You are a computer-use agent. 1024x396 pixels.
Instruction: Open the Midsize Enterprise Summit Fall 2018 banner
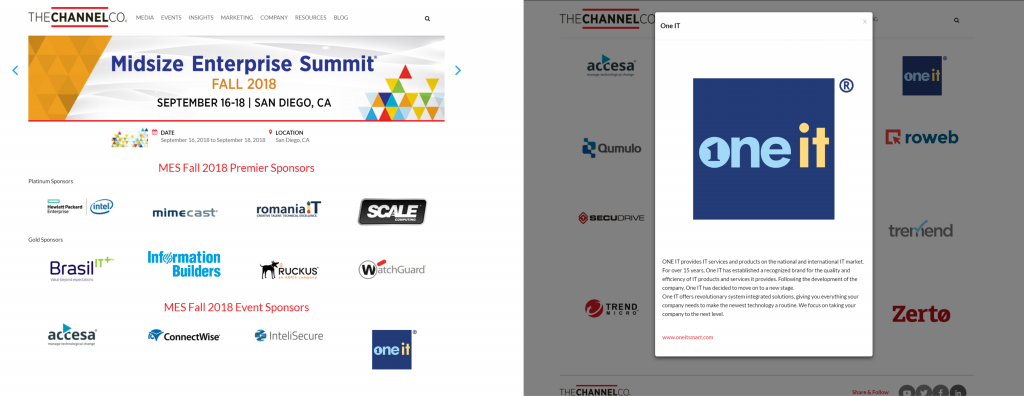[x=236, y=78]
